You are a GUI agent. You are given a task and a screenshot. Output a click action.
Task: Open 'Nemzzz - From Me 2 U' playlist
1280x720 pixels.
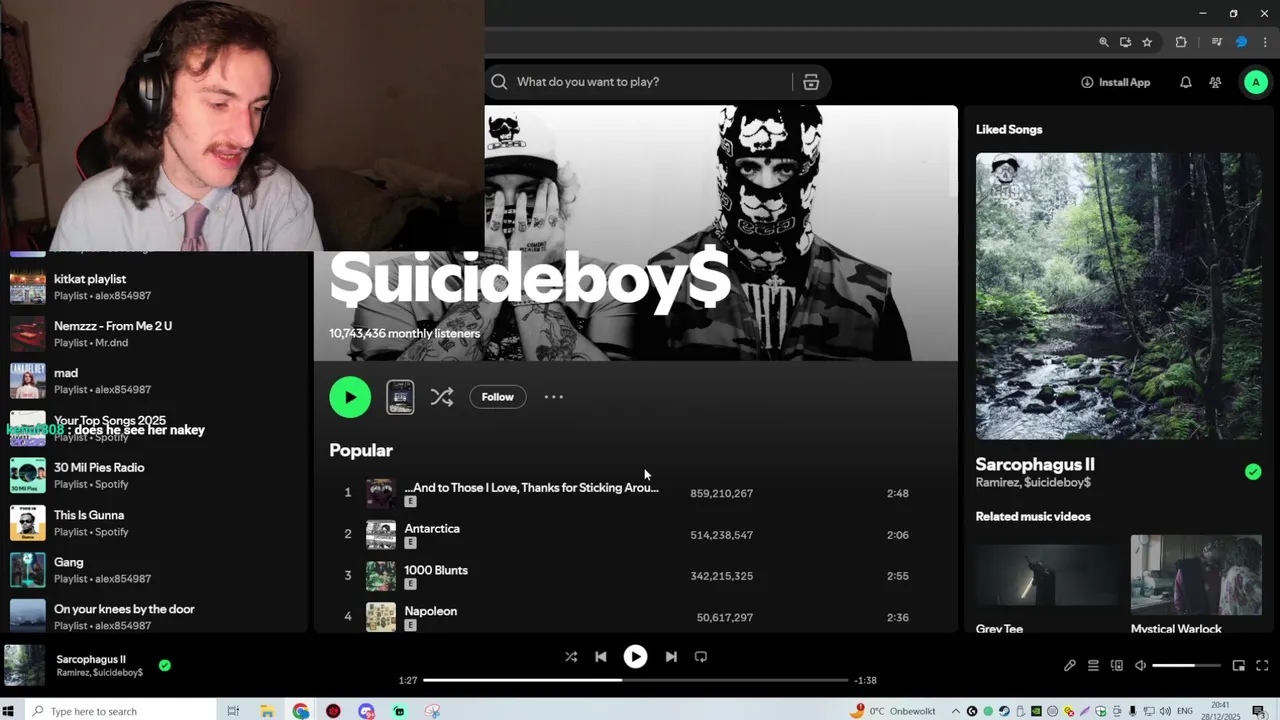pos(160,334)
